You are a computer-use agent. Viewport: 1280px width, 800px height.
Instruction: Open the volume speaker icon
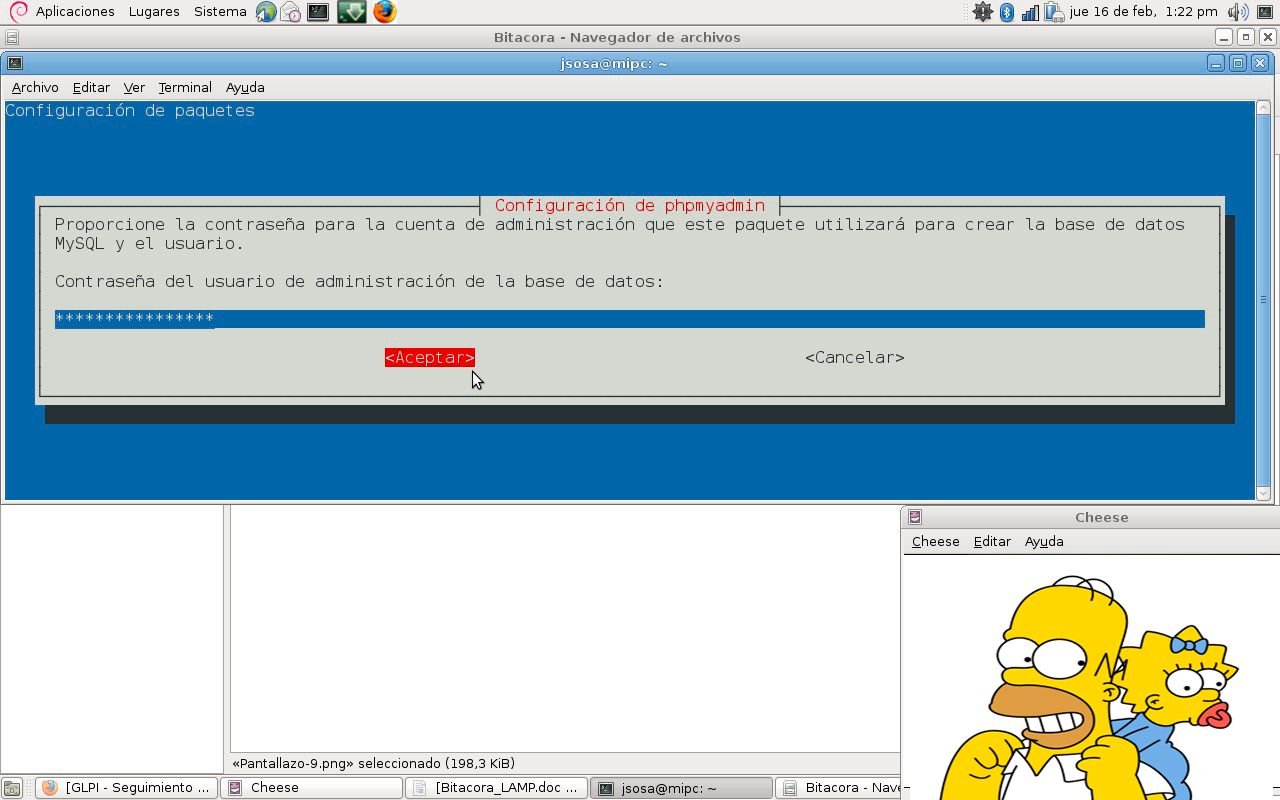1238,12
